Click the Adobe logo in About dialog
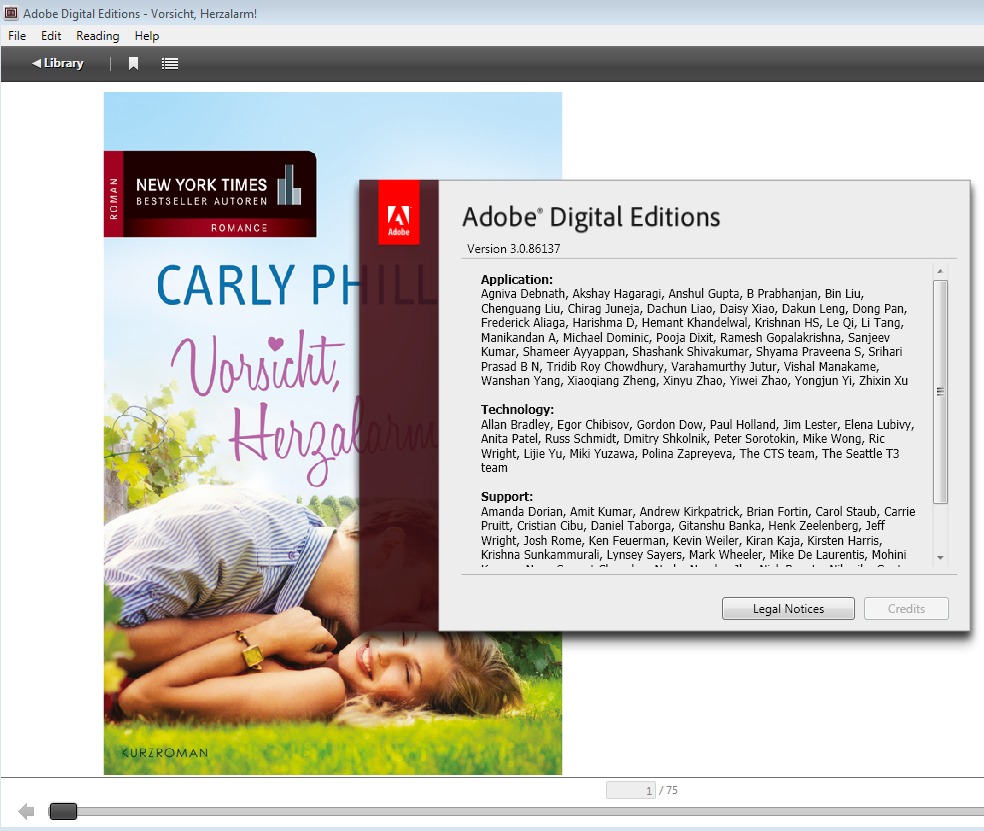Viewport: 984px width, 831px height. pyautogui.click(x=398, y=213)
